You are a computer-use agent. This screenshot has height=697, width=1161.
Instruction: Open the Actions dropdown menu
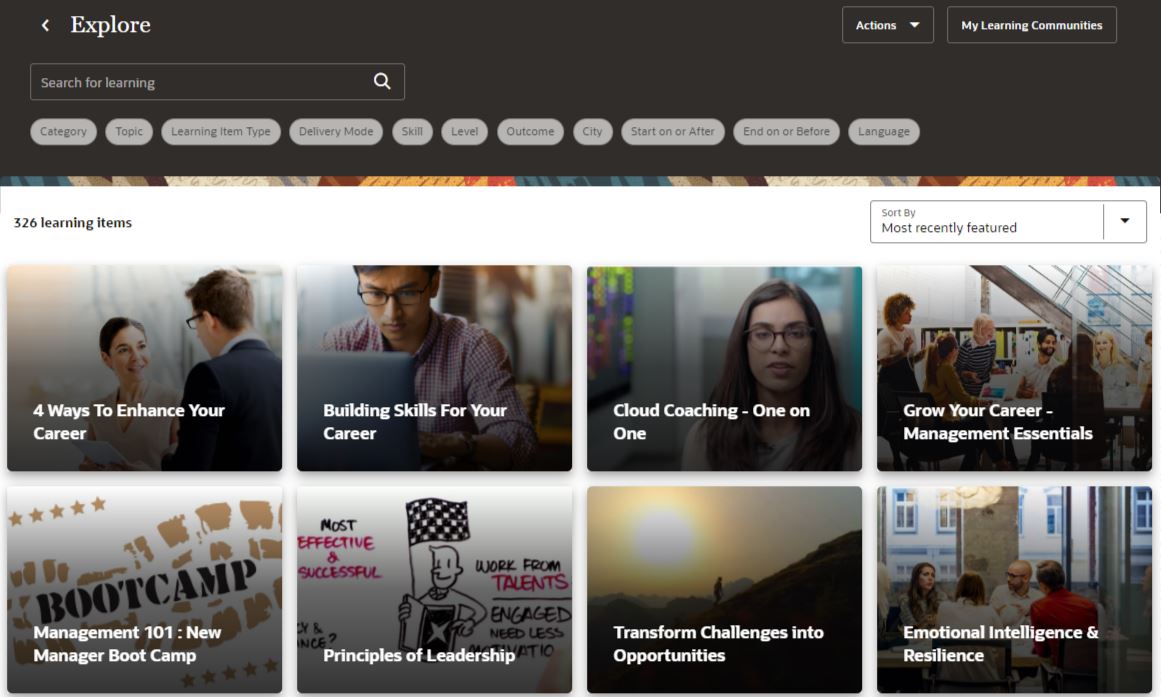tap(887, 25)
